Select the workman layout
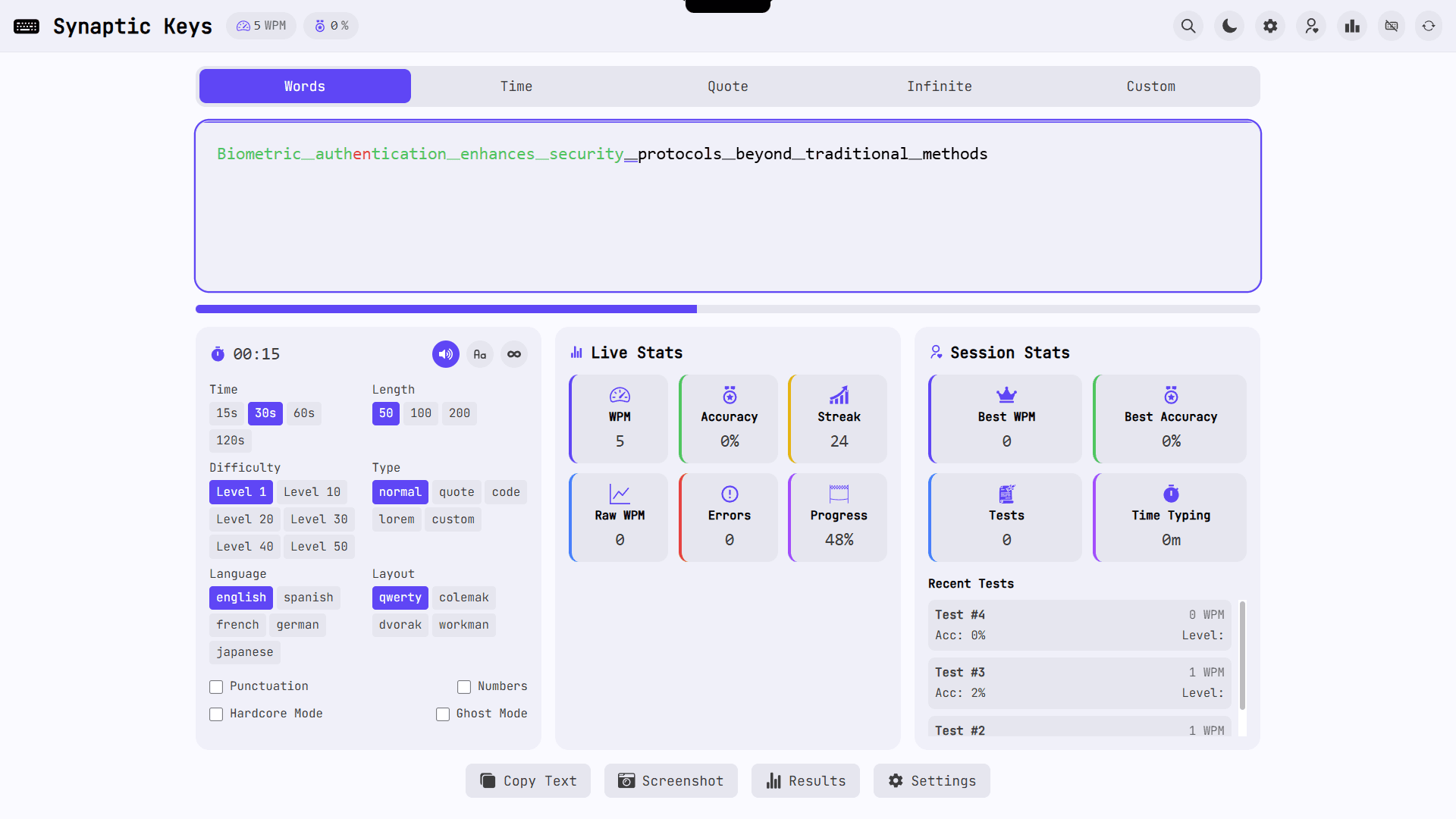The width and height of the screenshot is (1456, 819). point(464,625)
